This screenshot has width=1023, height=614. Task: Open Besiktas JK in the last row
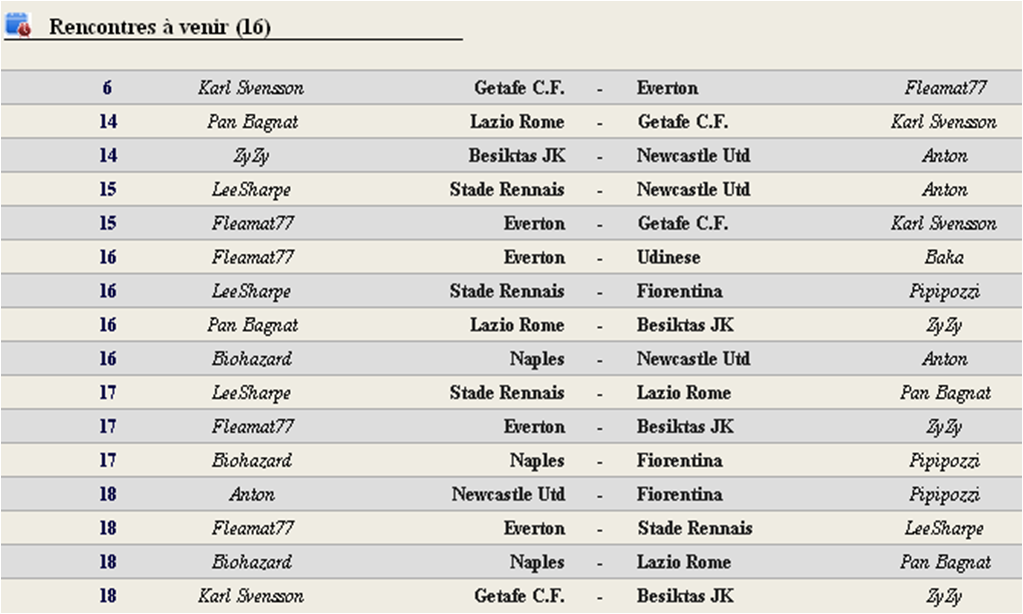(x=685, y=596)
